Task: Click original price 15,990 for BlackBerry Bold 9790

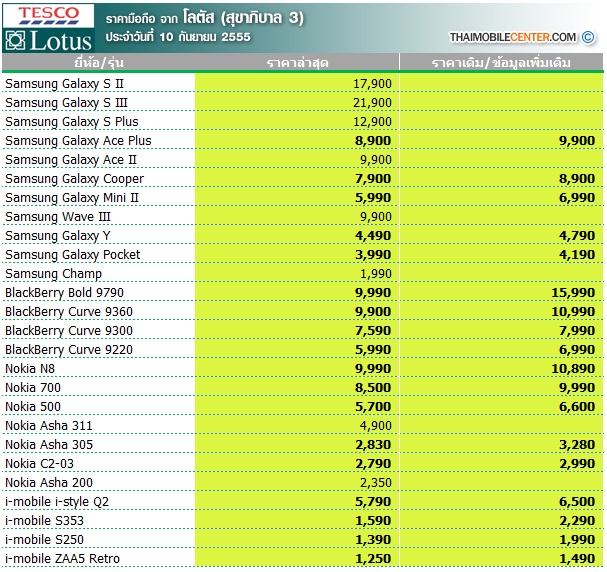Action: (x=573, y=292)
